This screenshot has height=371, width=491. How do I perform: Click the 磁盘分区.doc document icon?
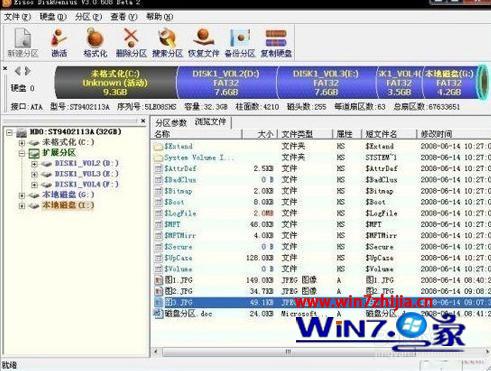[x=158, y=314]
